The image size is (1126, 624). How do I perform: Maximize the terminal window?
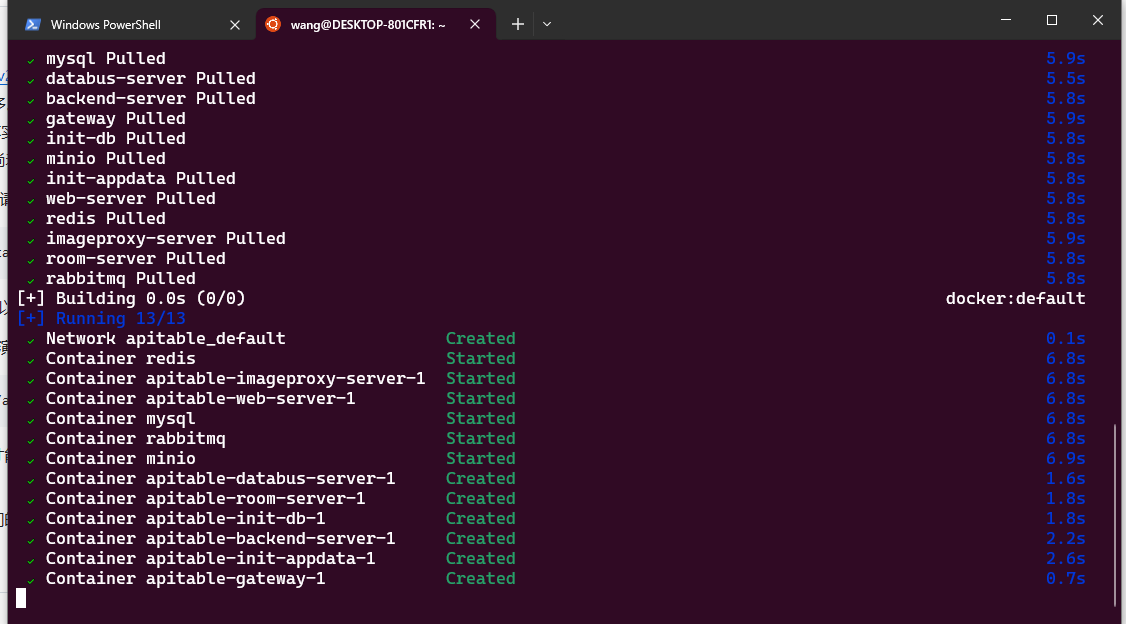point(1052,20)
